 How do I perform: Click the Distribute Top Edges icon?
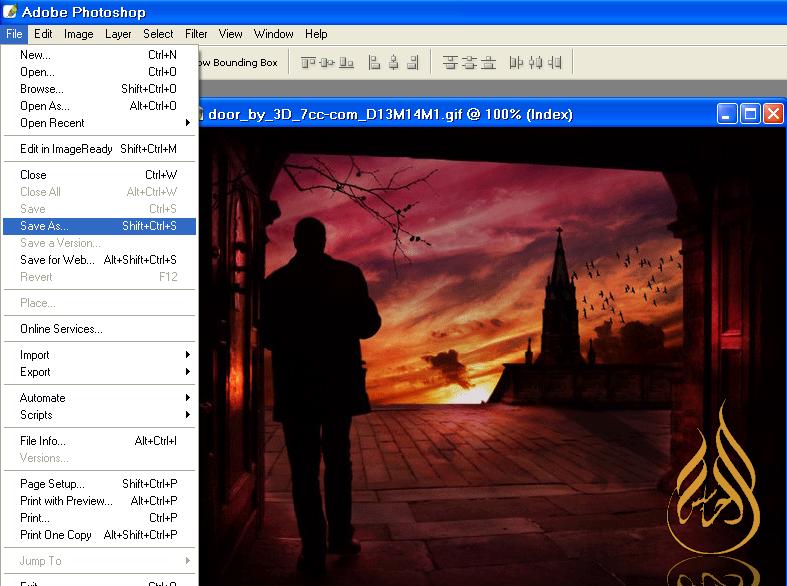(450, 63)
